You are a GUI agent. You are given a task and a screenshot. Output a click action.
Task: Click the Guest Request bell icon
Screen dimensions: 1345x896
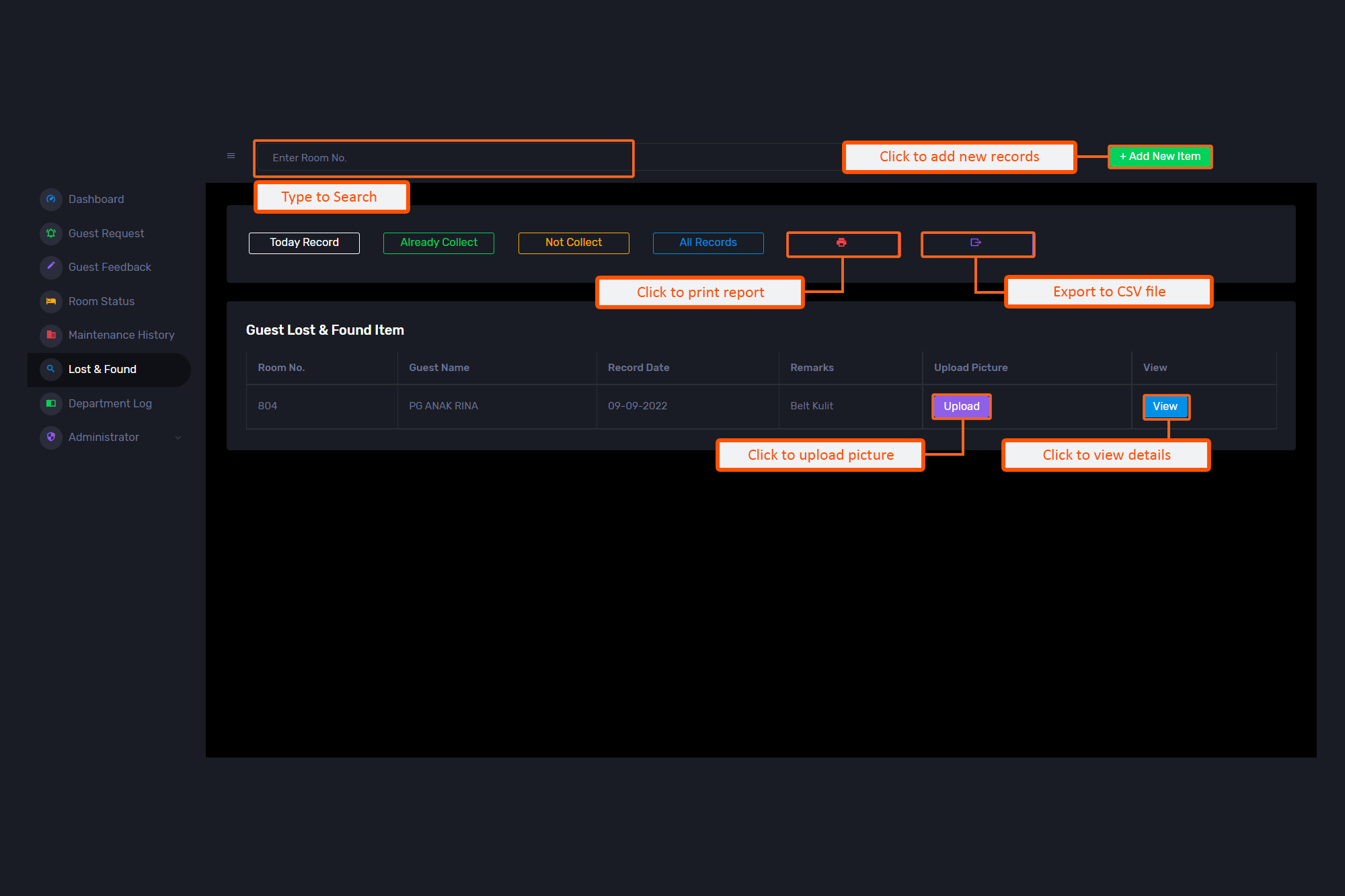pyautogui.click(x=51, y=233)
